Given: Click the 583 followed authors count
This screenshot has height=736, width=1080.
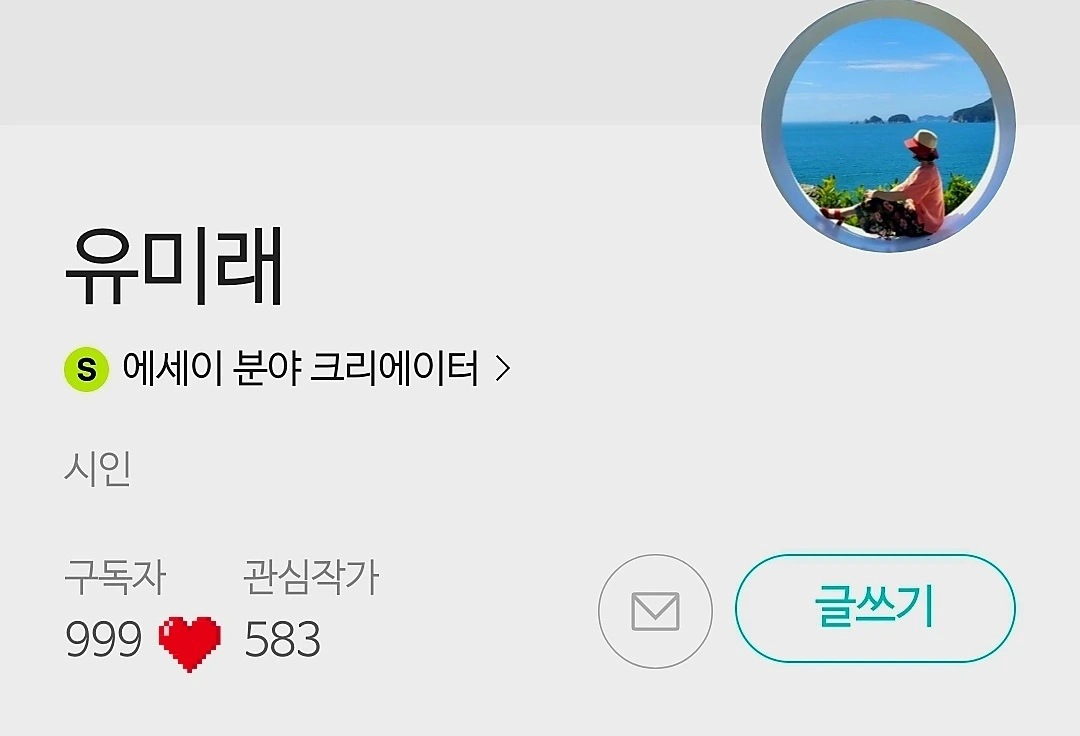Looking at the screenshot, I should 282,639.
